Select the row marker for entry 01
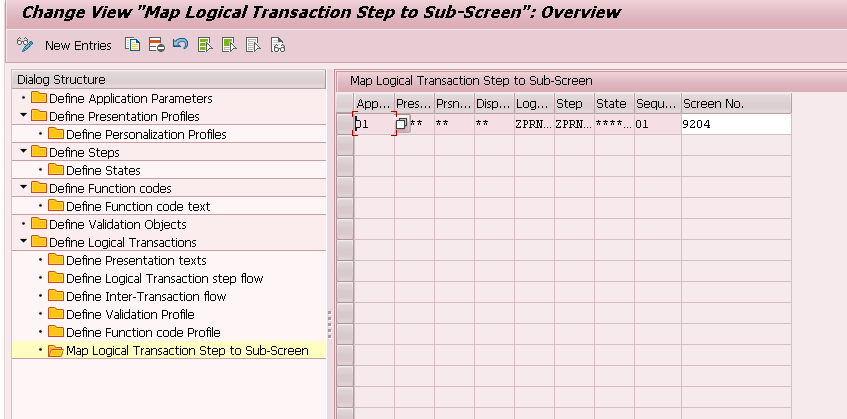847x419 pixels. tap(345, 124)
